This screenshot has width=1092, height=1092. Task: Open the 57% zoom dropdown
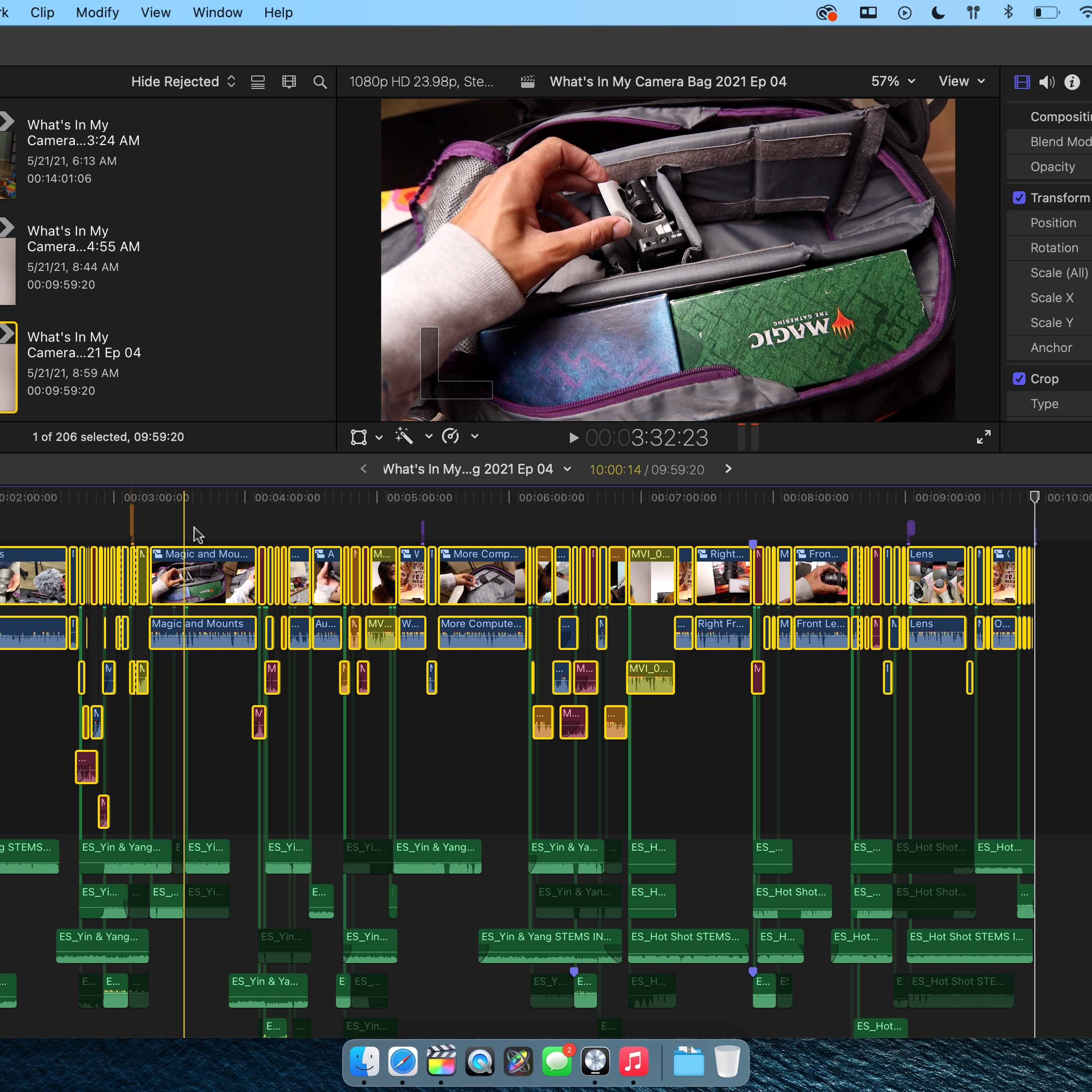coord(893,82)
